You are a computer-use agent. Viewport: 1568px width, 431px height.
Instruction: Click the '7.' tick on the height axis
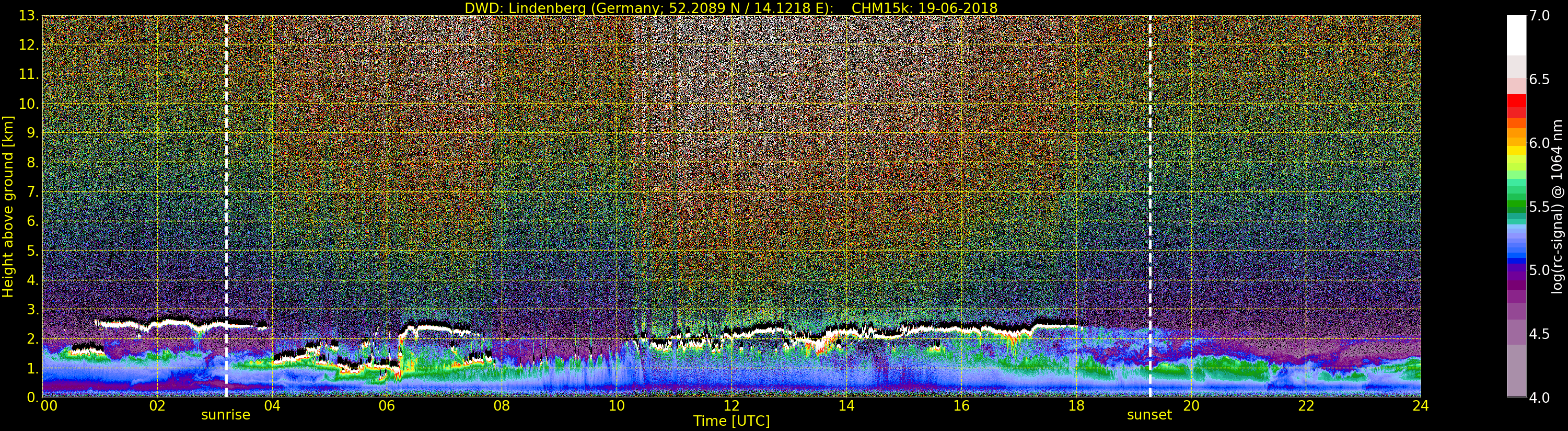point(32,192)
